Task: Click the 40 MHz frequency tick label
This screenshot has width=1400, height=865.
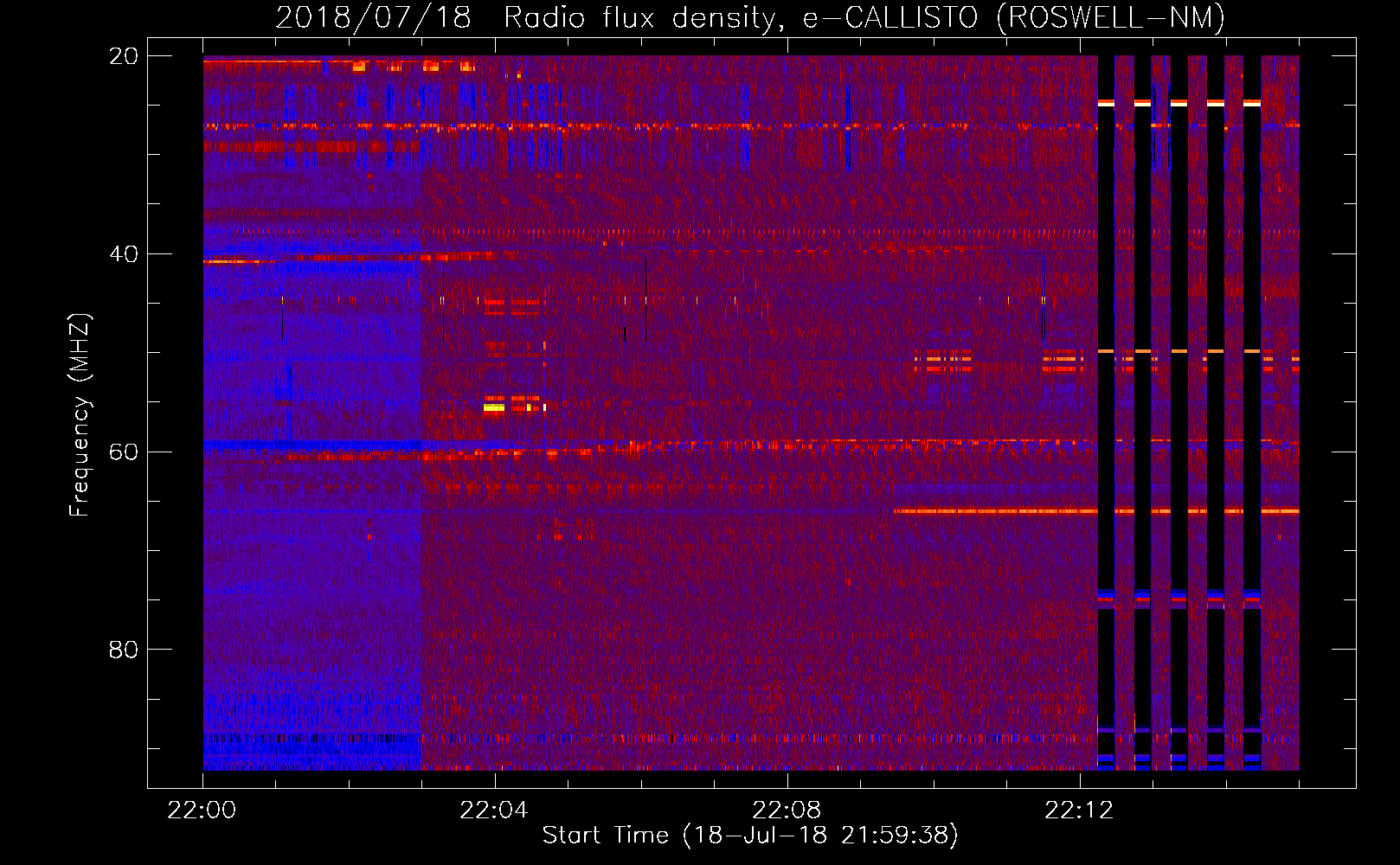Action: 124,254
